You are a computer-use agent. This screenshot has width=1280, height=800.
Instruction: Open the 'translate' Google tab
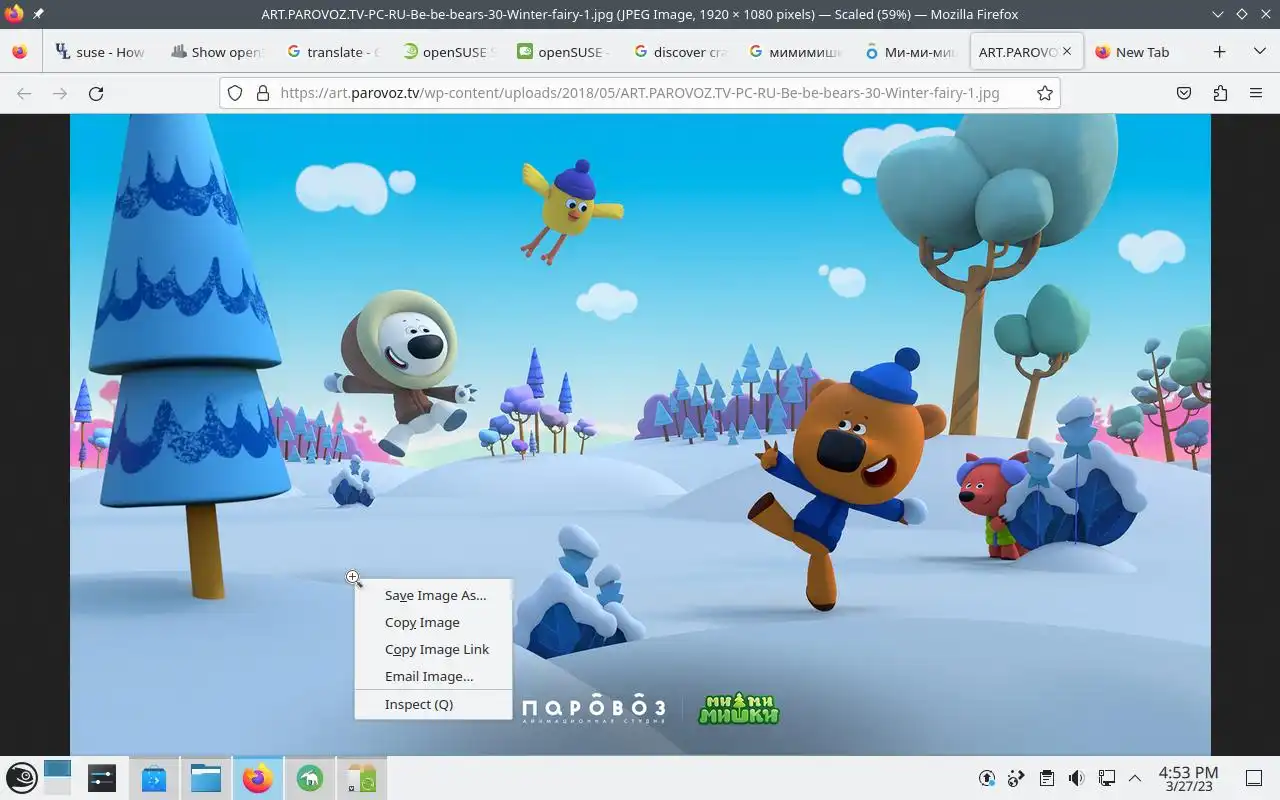tap(332, 52)
